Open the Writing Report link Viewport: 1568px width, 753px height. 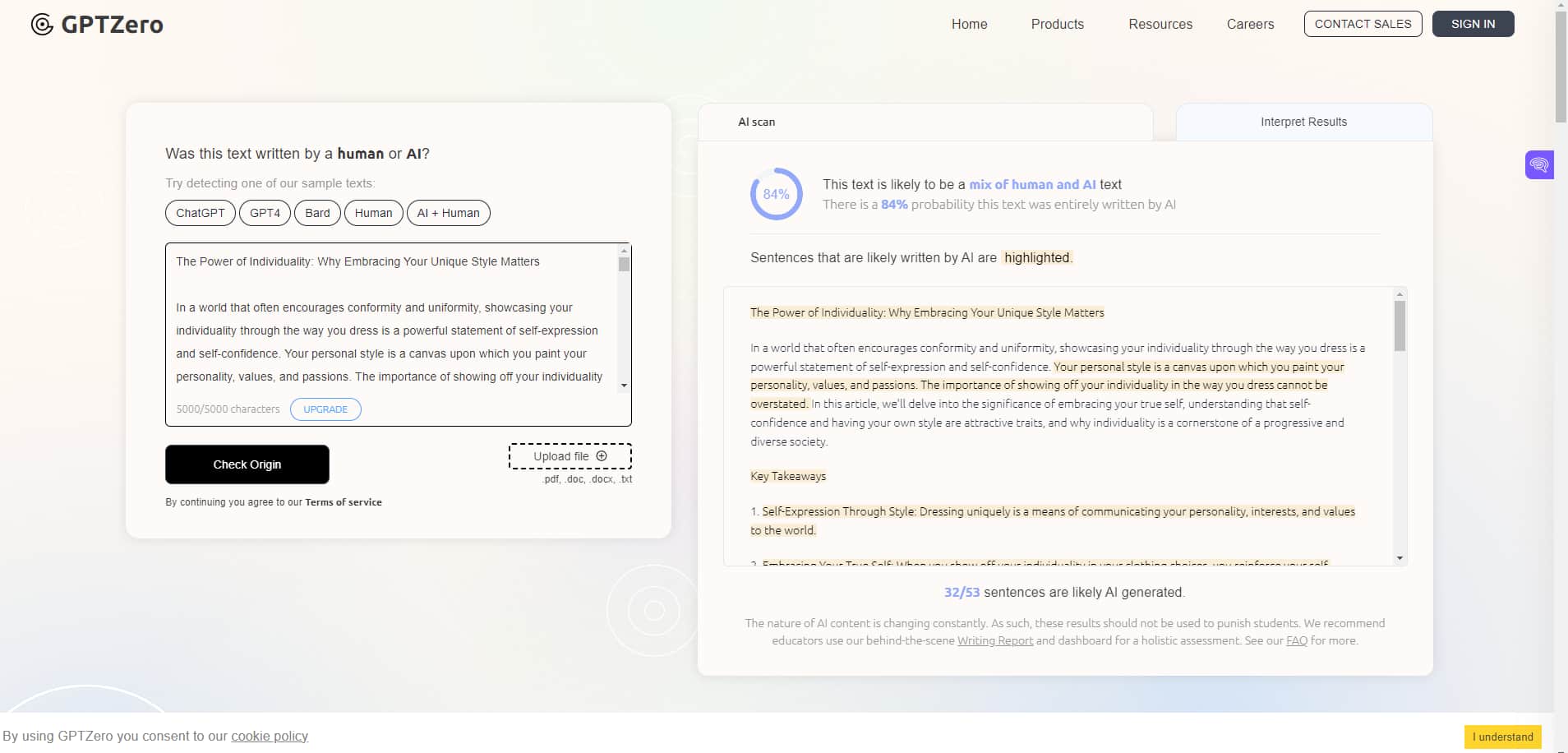pos(995,640)
